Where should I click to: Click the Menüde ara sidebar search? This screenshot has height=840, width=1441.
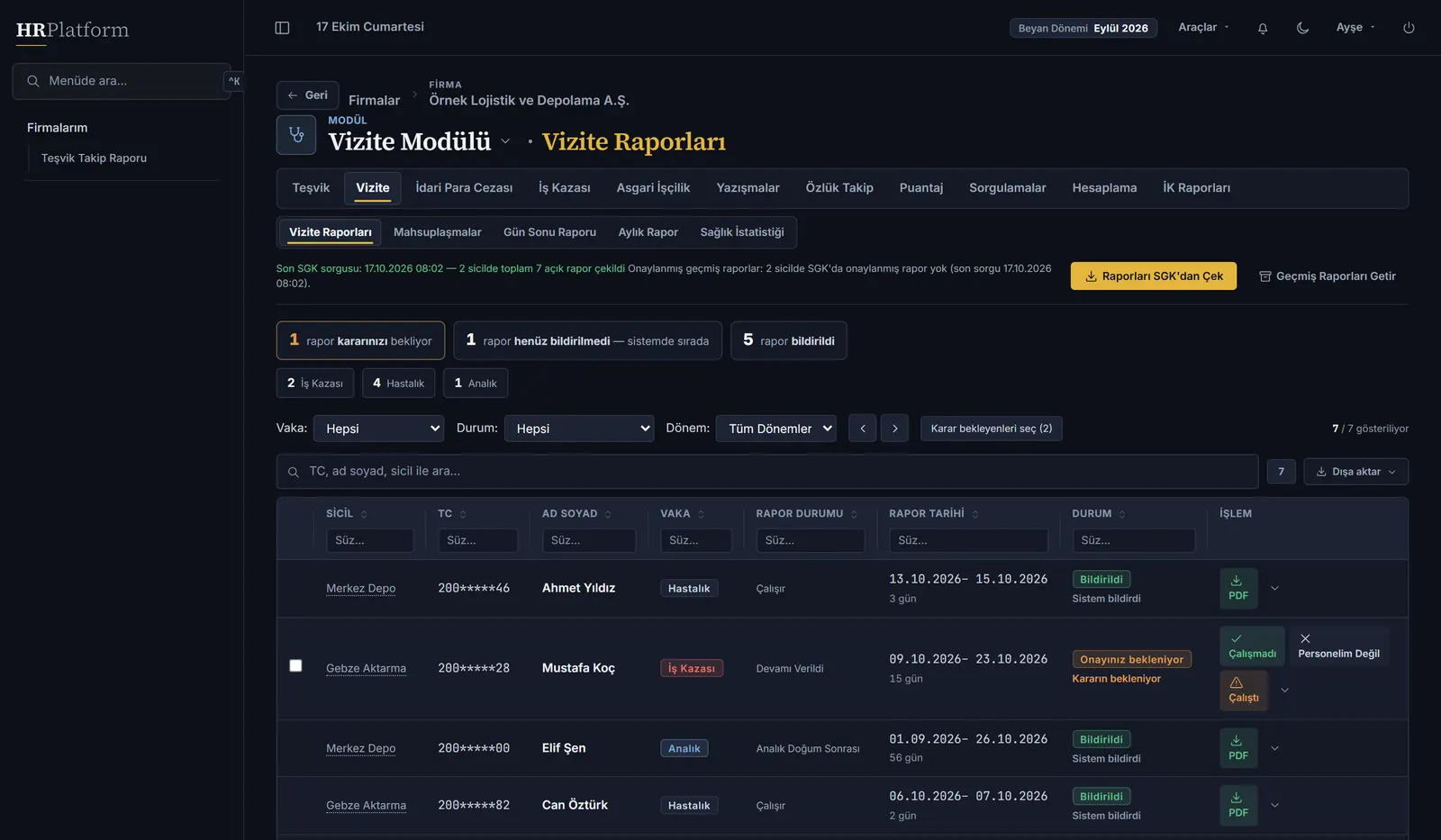pyautogui.click(x=122, y=81)
